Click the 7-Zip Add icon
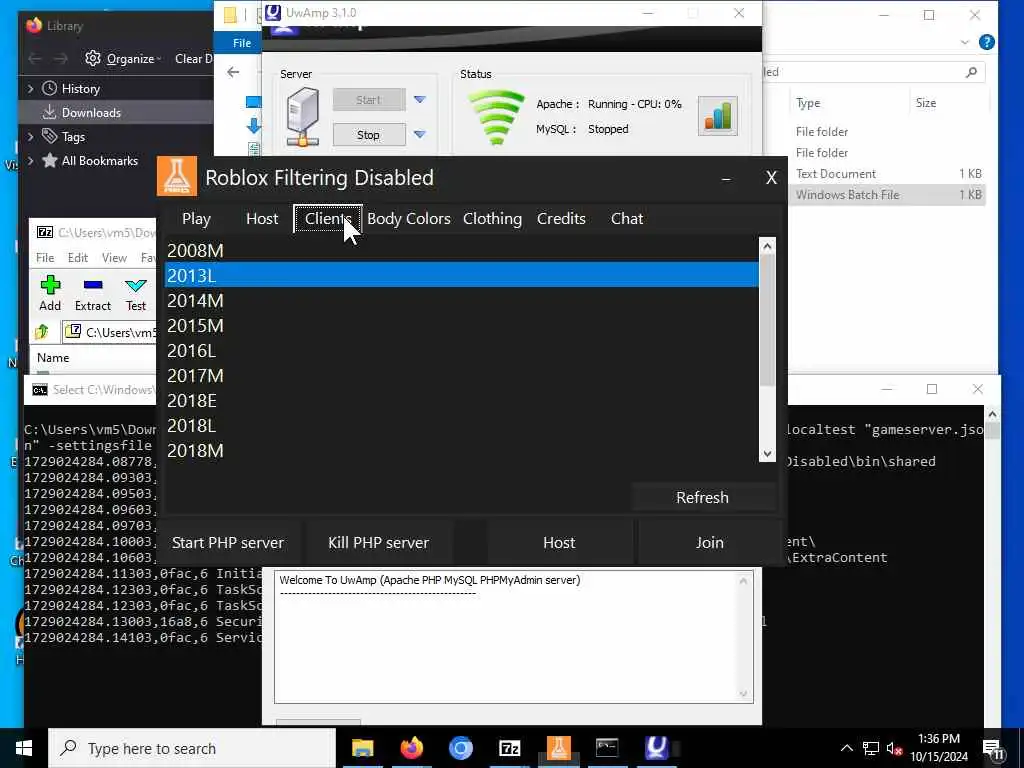 (x=50, y=293)
